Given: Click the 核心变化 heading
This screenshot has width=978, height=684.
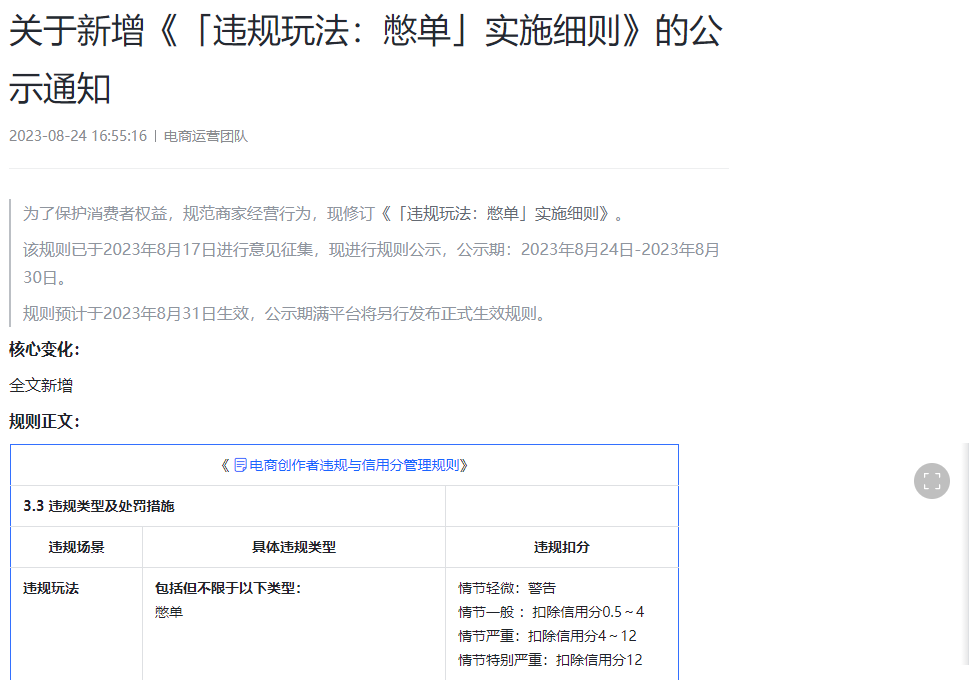Looking at the screenshot, I should (x=45, y=349).
